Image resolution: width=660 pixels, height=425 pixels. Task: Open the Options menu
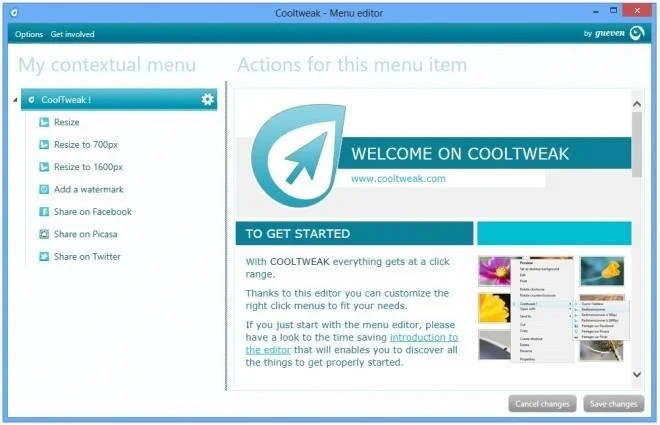29,34
